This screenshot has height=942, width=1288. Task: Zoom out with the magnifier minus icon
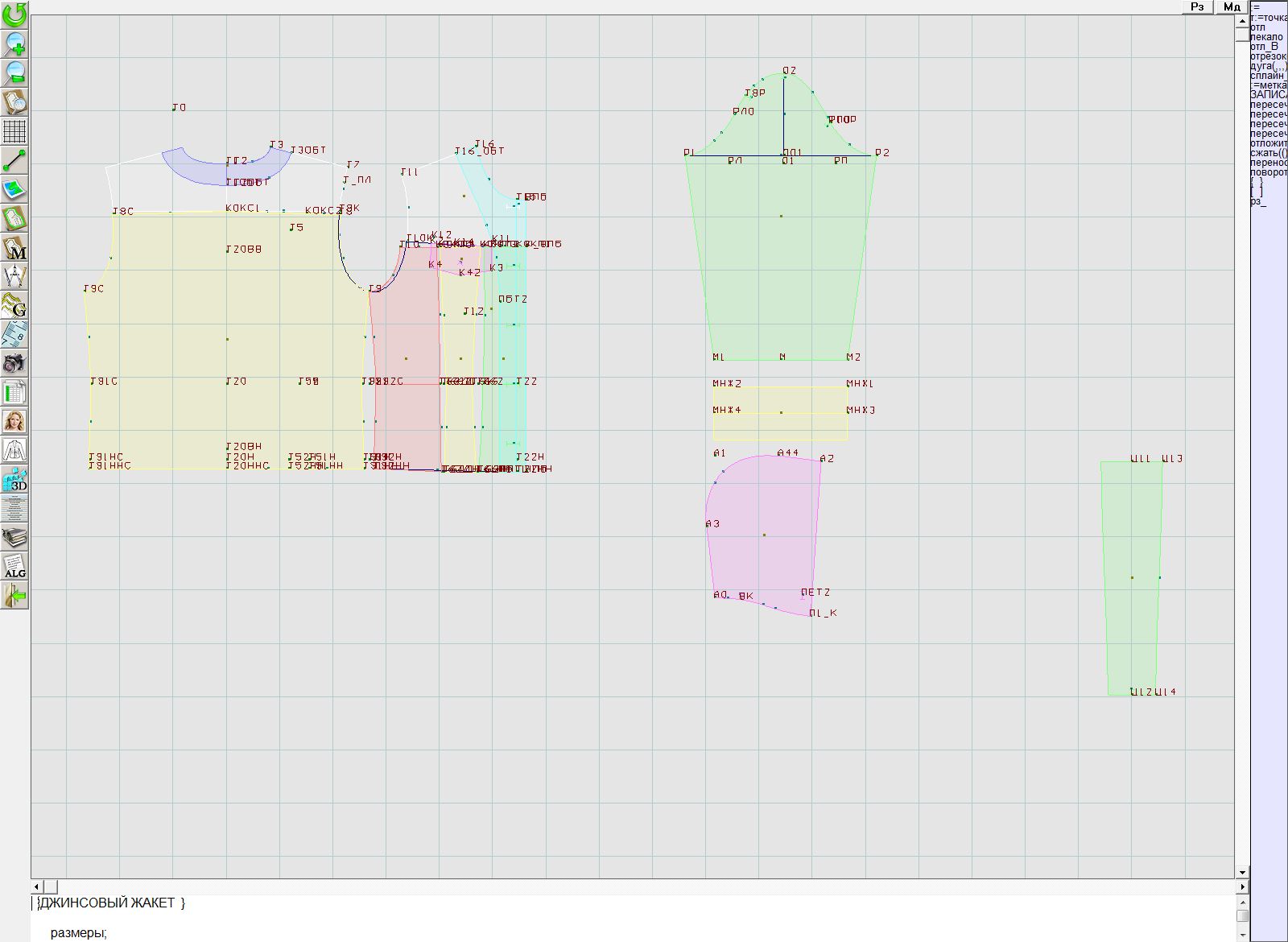coord(14,72)
